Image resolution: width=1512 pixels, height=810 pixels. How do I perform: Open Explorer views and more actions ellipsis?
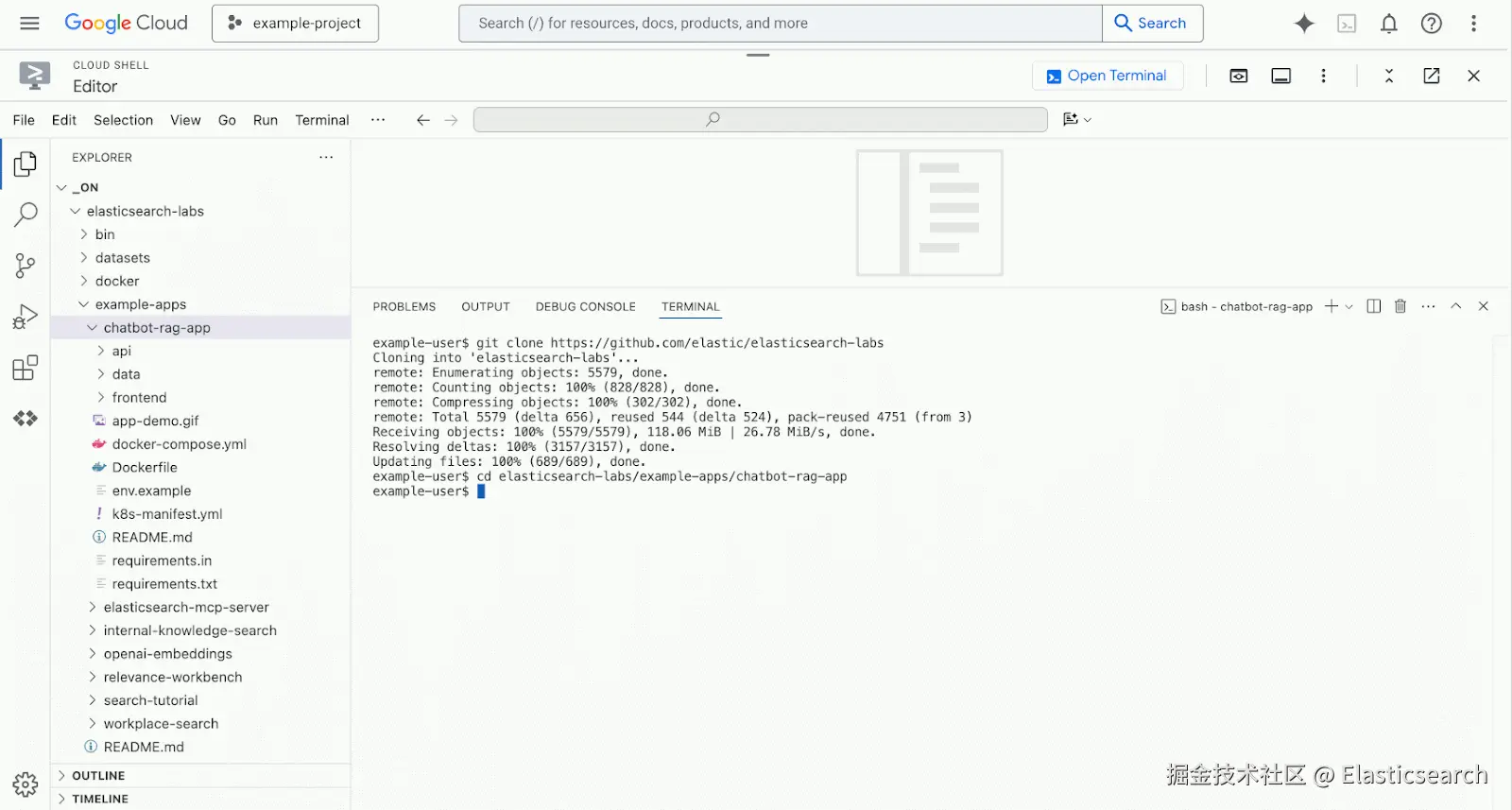click(326, 157)
